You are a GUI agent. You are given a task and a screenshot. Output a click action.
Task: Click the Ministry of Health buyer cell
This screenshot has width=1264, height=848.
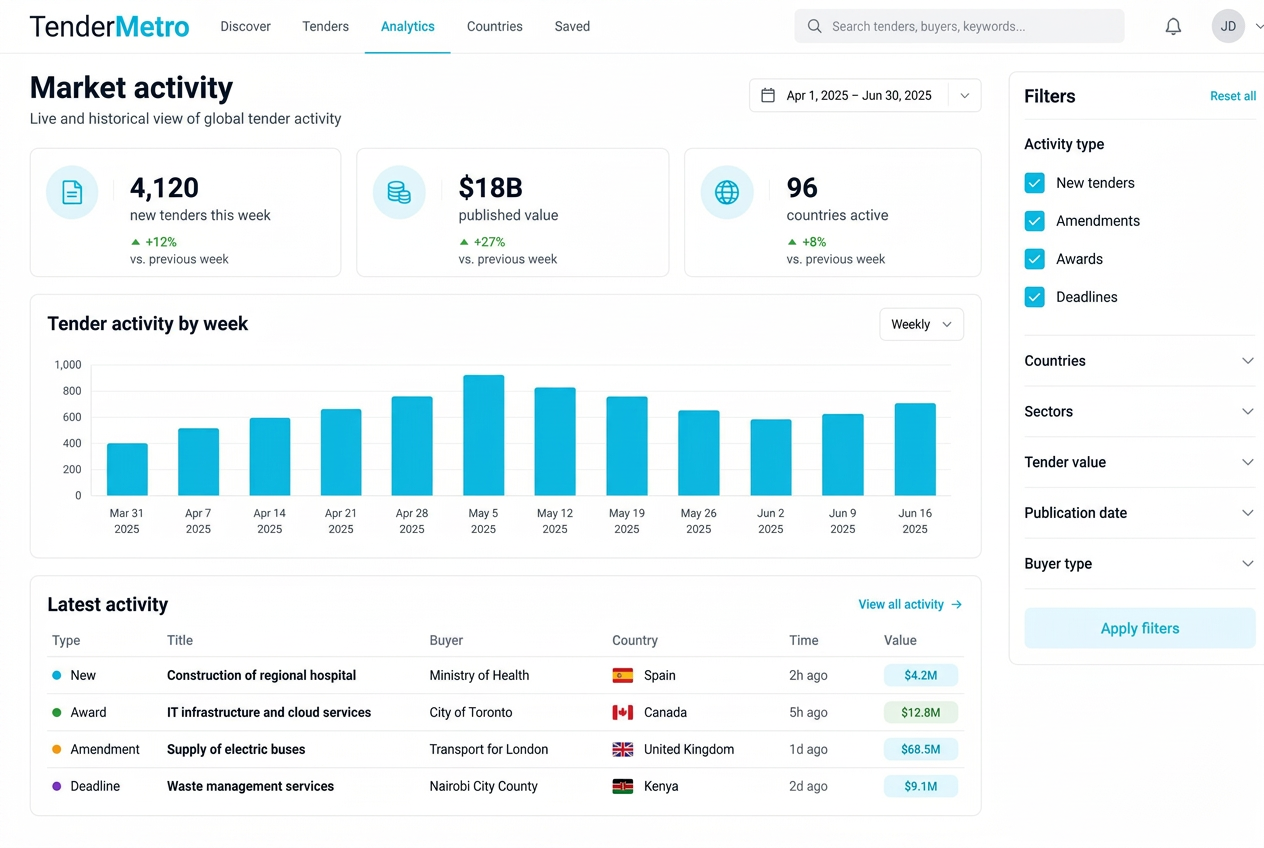pyautogui.click(x=479, y=675)
